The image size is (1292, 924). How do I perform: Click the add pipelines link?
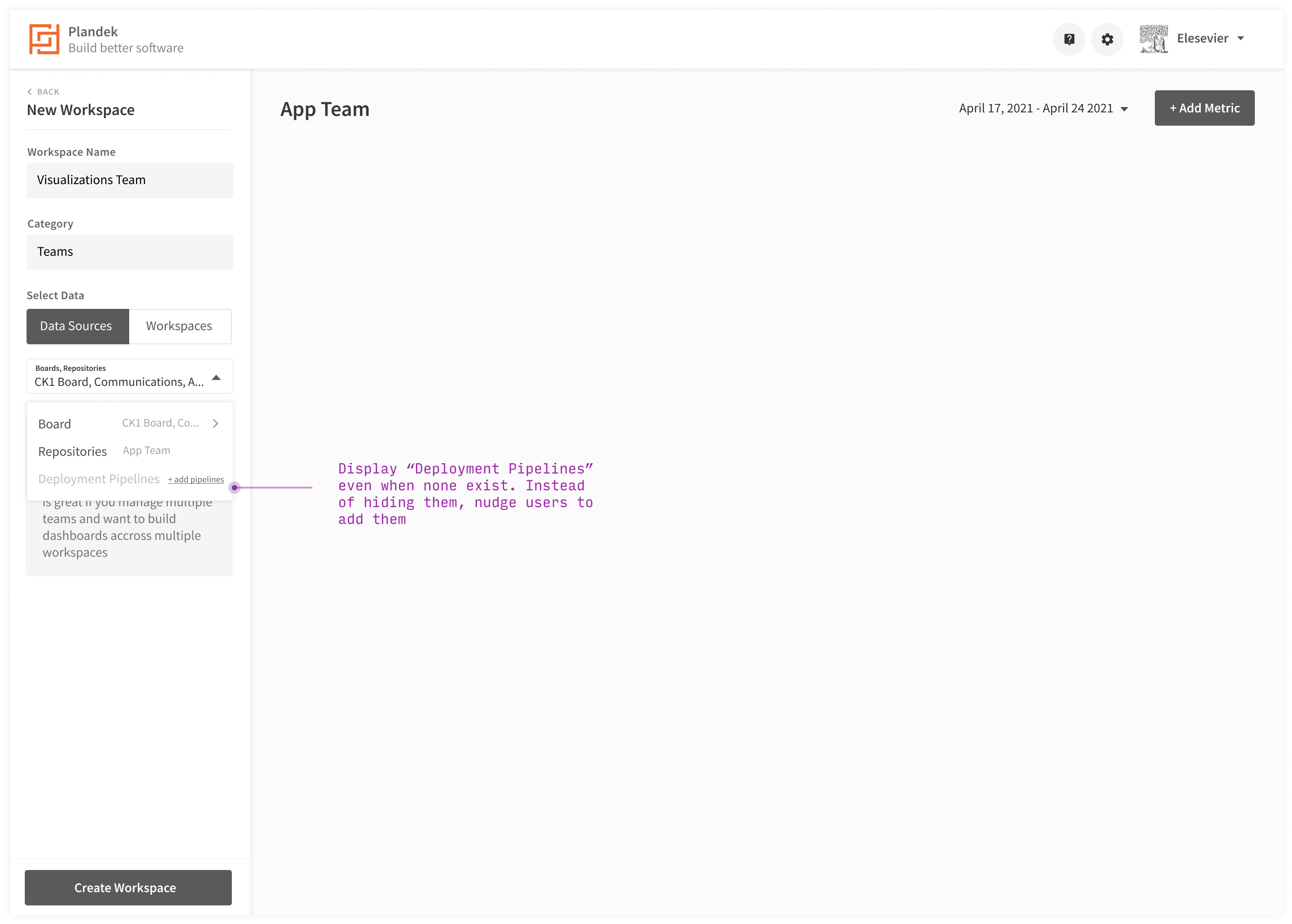click(x=196, y=480)
